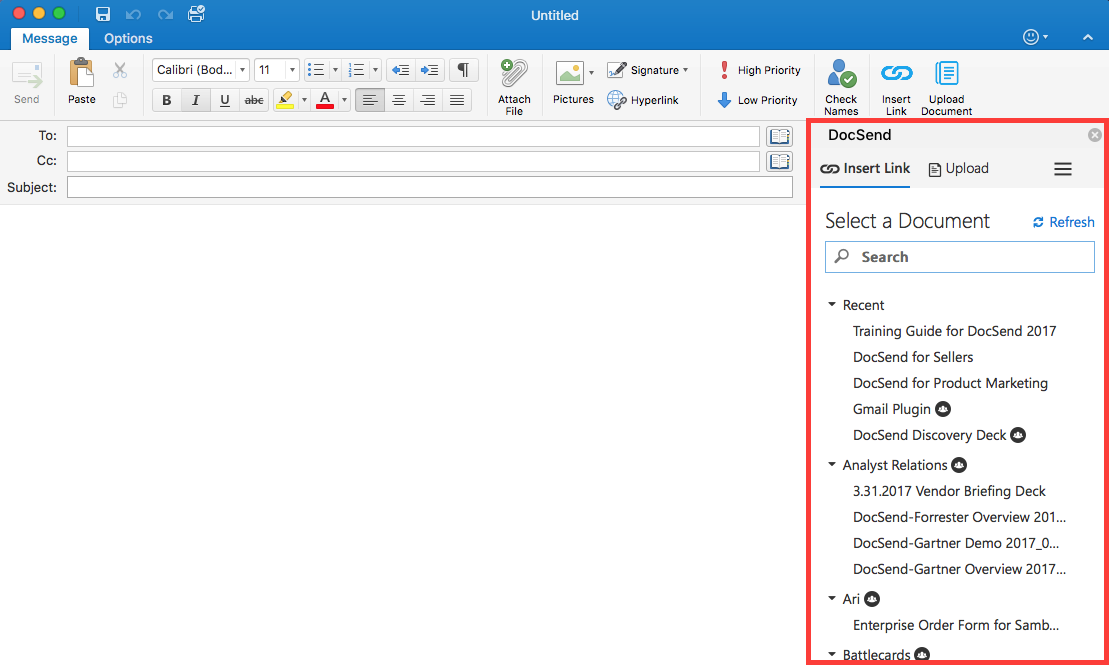Open numbering style dropdown arrow
Viewport: 1109px width, 665px height.
(x=376, y=70)
